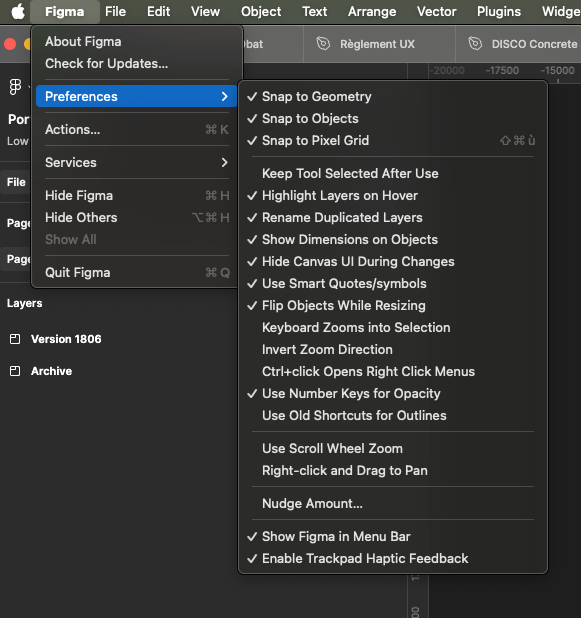Screen dimensions: 581x618
Task: Click the Figma logo main menu icon
Action: (15, 87)
